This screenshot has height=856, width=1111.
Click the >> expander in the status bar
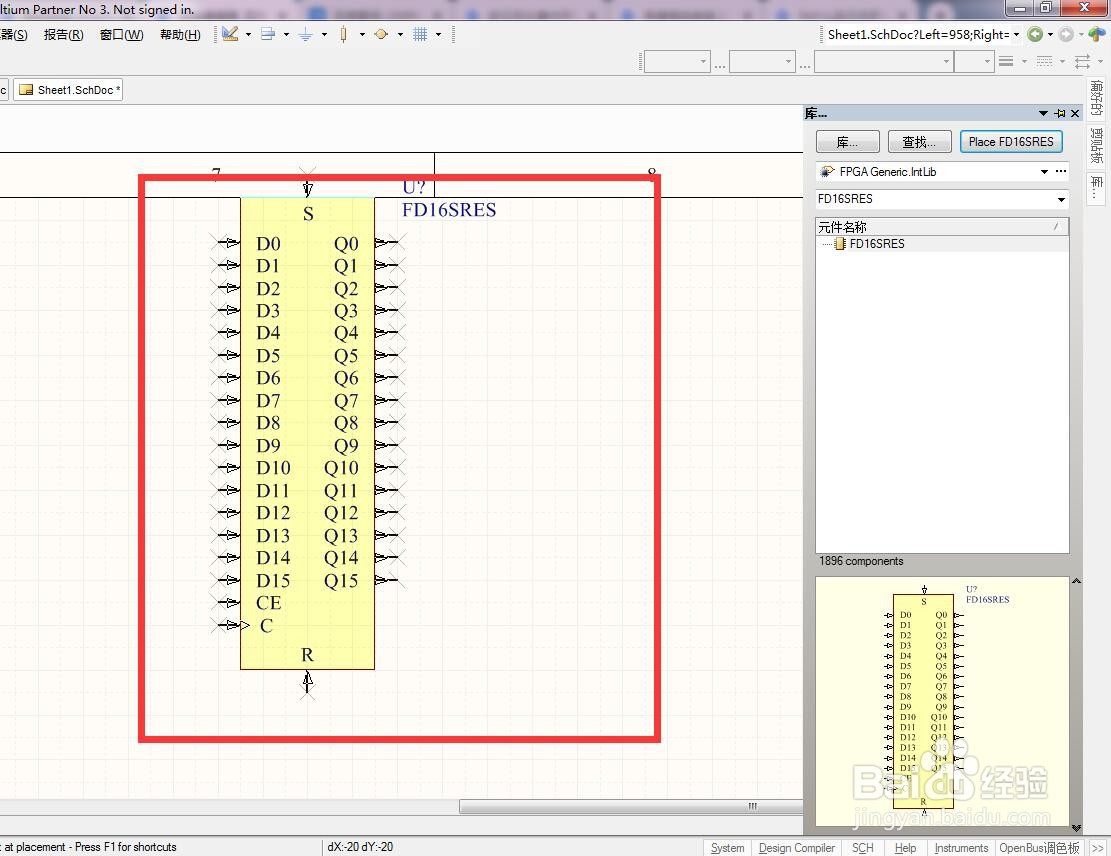point(1098,847)
